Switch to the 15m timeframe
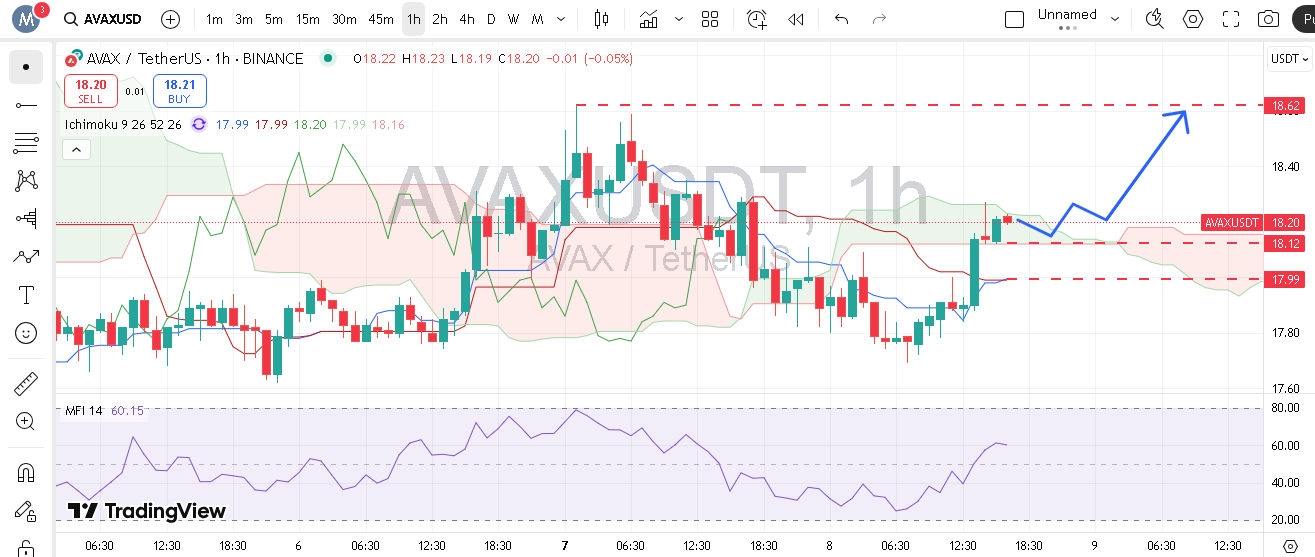1315x557 pixels. (x=308, y=19)
